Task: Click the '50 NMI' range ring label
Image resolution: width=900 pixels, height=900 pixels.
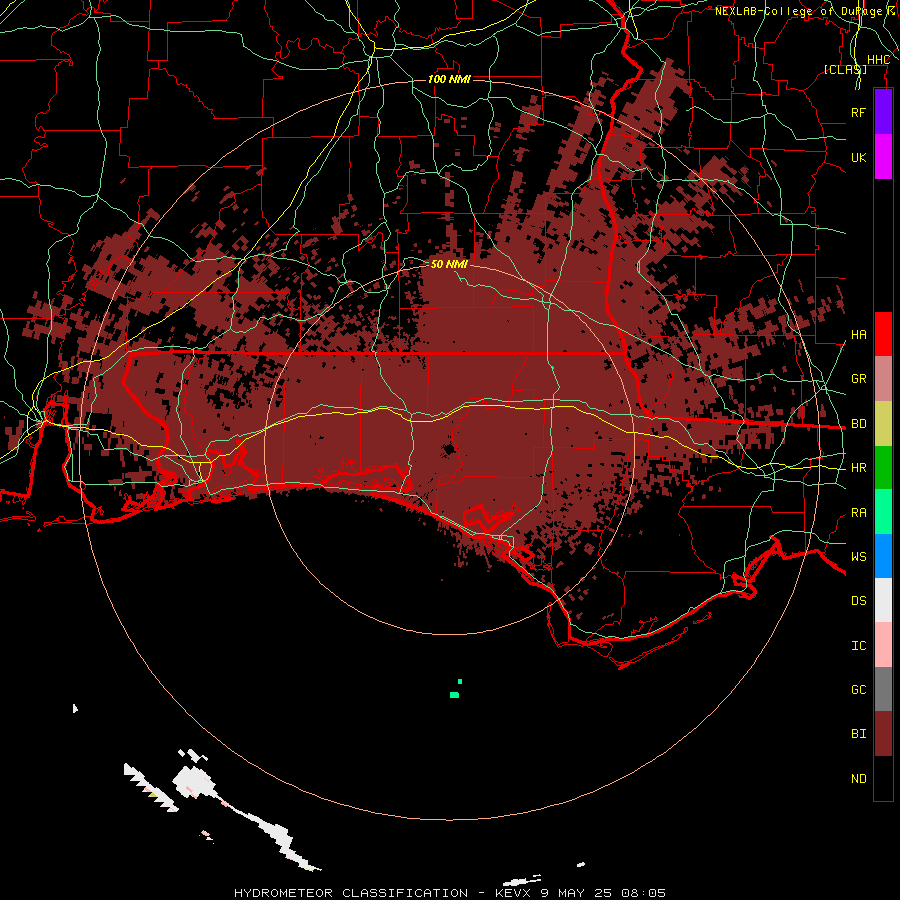Action: pos(449,264)
